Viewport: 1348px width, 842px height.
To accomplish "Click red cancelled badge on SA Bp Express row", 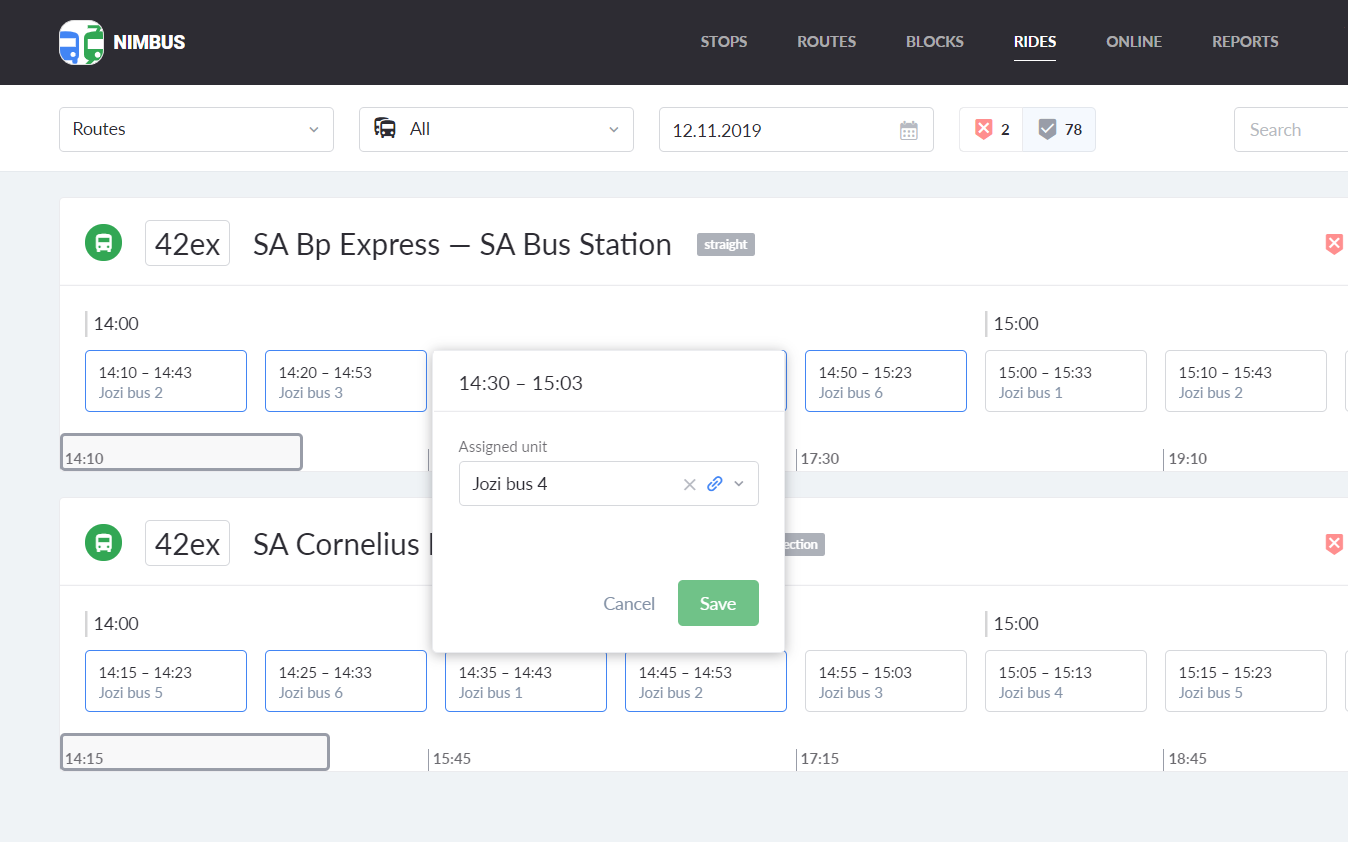I will 1333,243.
